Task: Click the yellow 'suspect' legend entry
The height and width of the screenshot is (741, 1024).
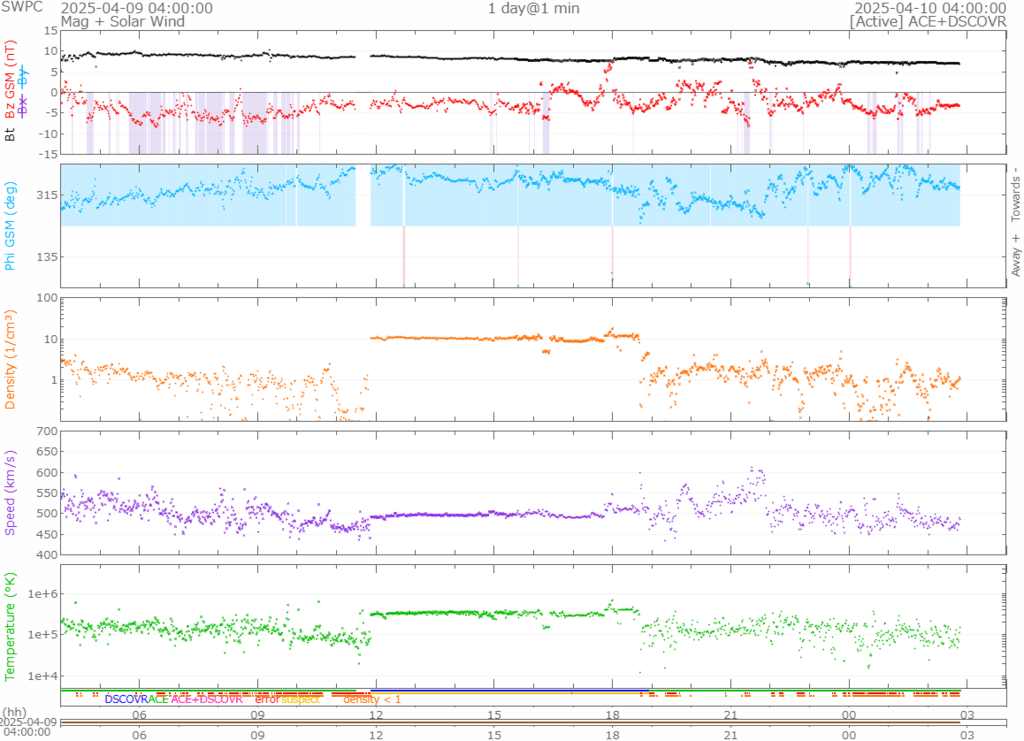Action: pos(301,700)
